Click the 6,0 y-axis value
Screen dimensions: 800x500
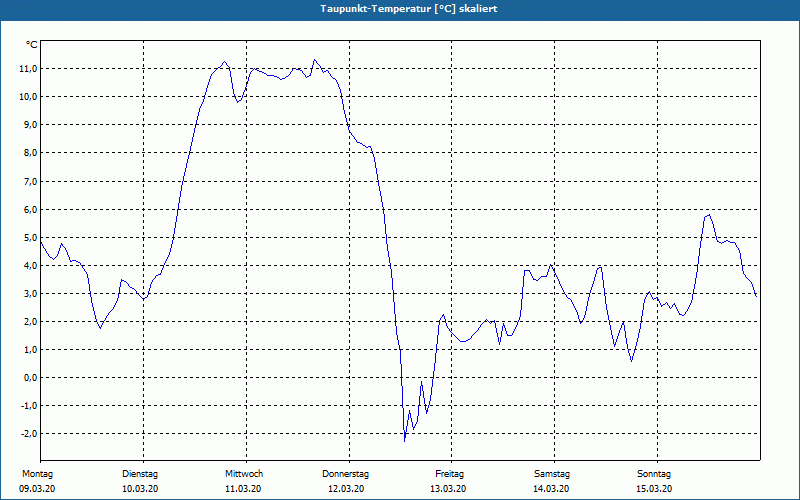[30, 210]
